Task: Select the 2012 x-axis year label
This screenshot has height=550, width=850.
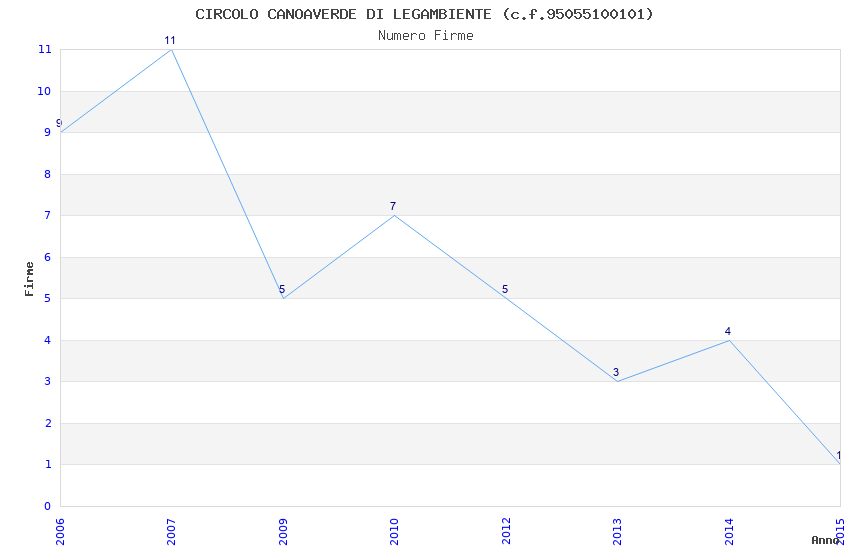Action: [x=506, y=532]
